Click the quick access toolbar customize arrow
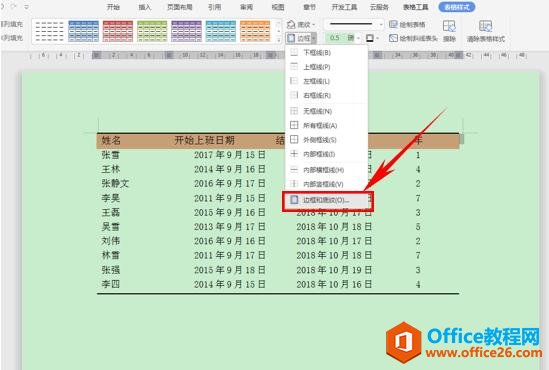 (27, 7)
